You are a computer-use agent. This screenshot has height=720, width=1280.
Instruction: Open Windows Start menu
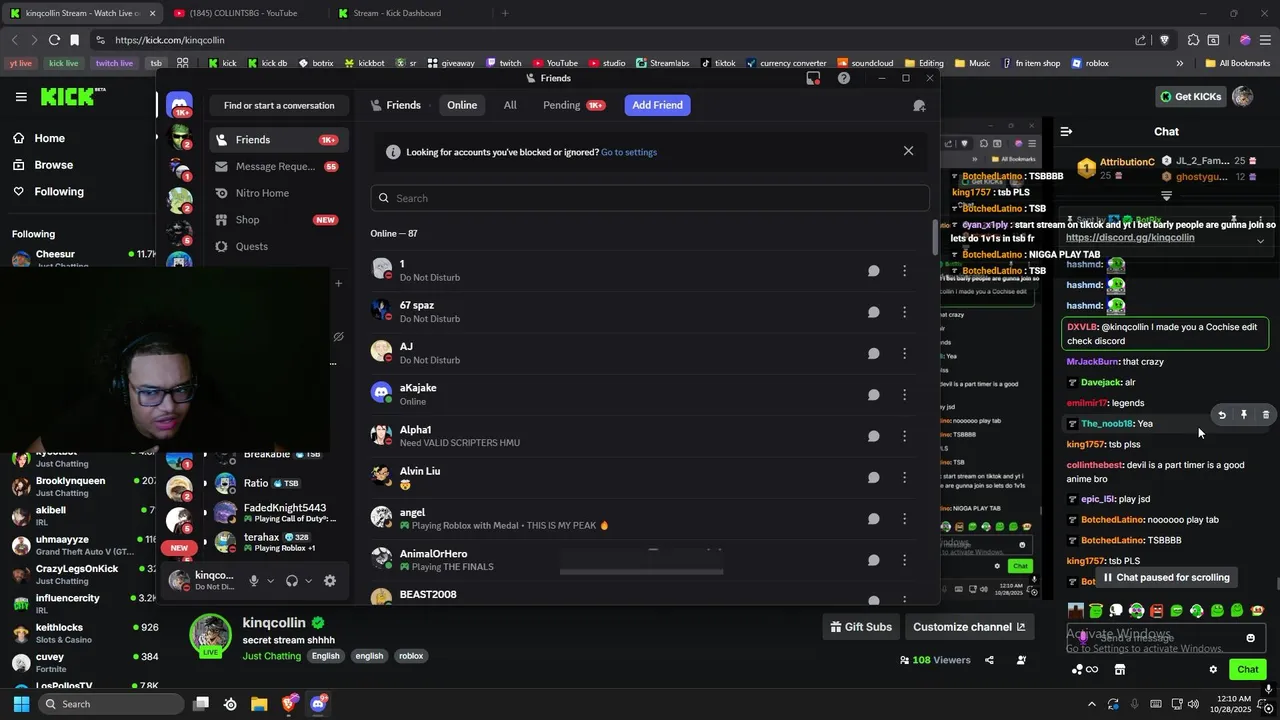click(x=21, y=704)
